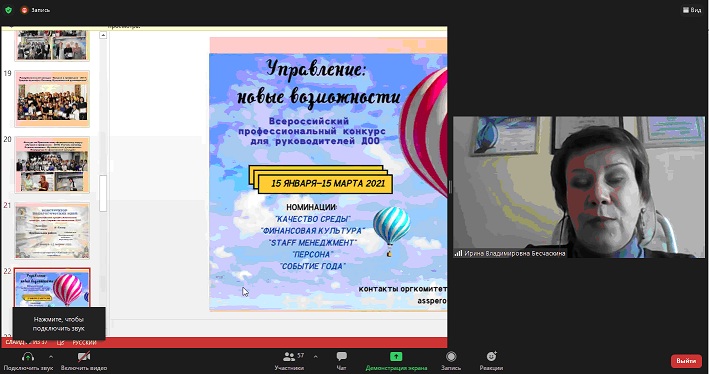Click the РУССКИЙ language indicator in the status bar

click(x=85, y=342)
